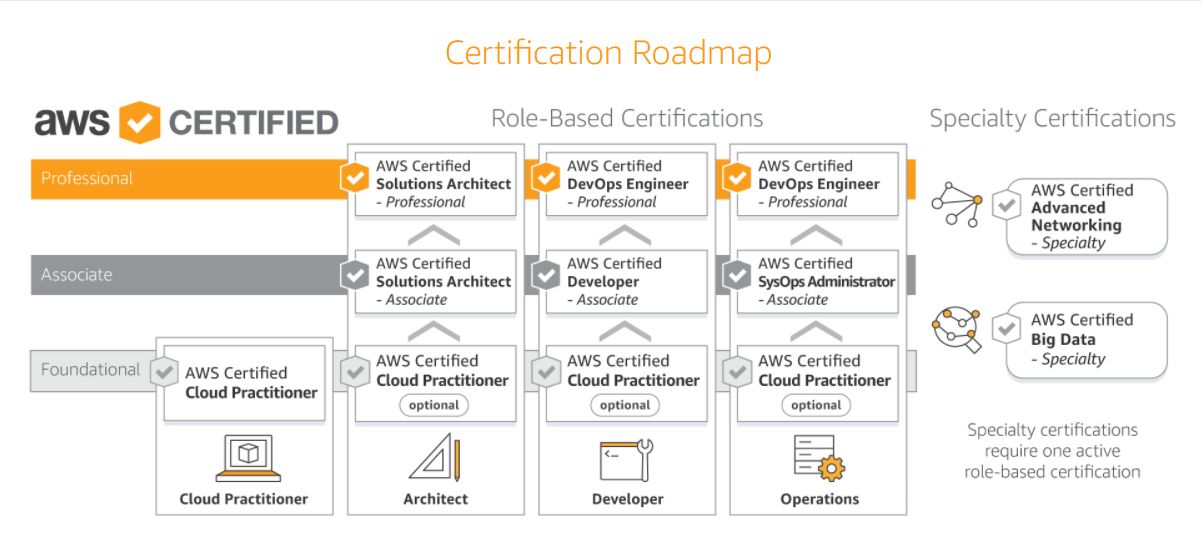Open the AWS Certified Big Data Specialty card
This screenshot has height=545, width=1201.
click(x=1086, y=340)
